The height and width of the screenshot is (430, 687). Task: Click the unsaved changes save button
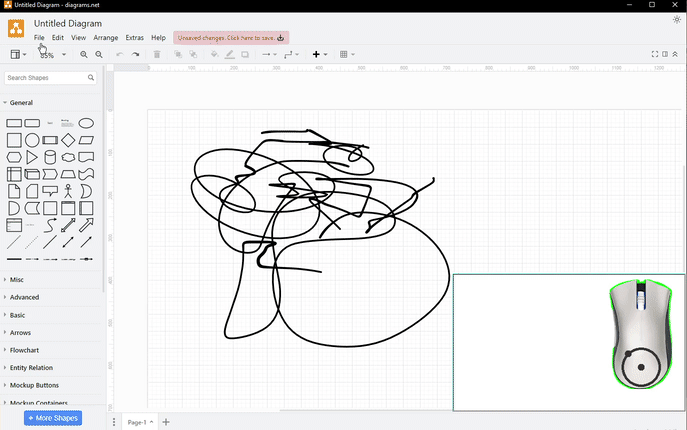point(231,38)
